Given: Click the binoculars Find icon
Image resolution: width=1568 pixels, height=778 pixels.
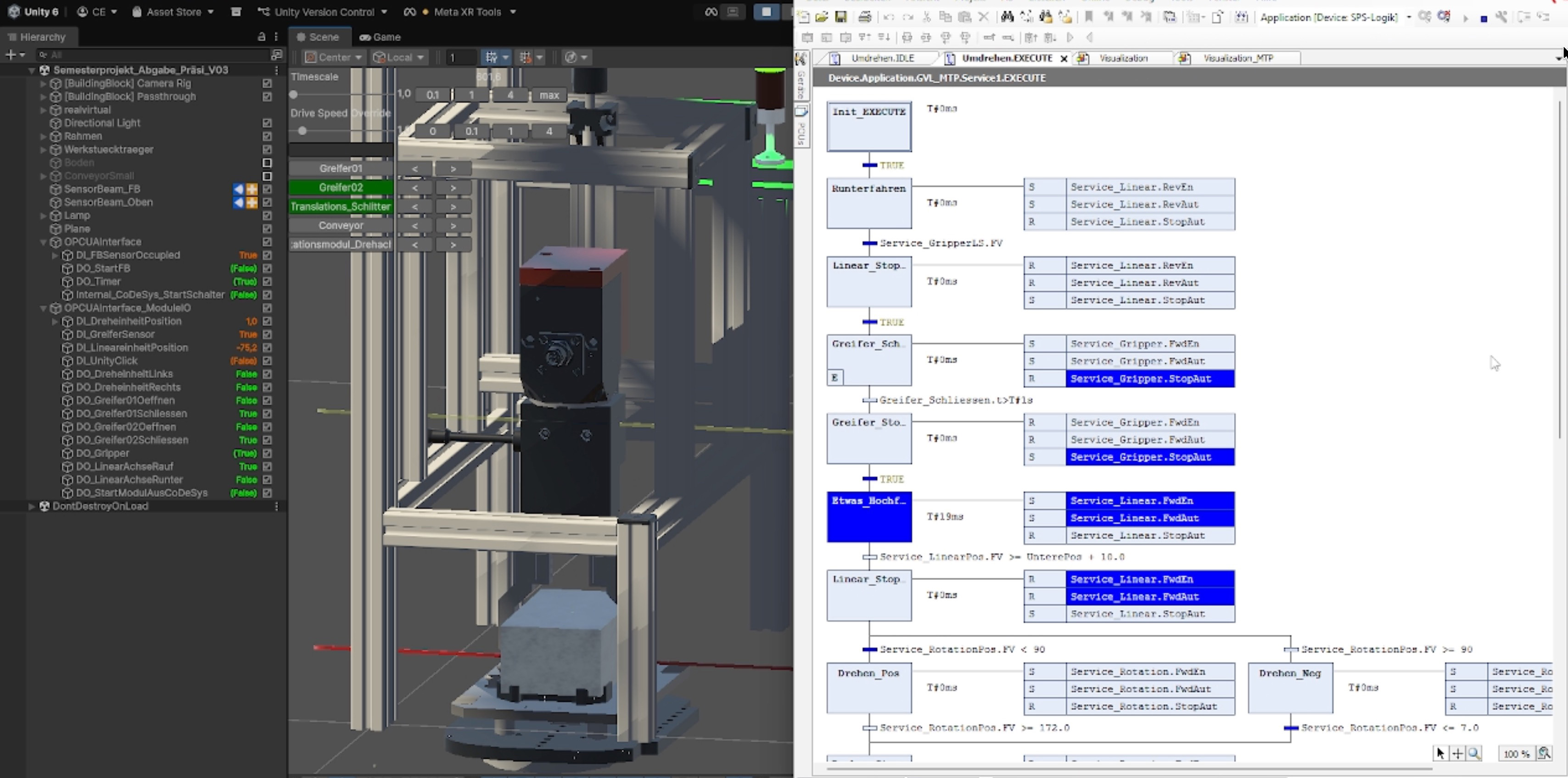Looking at the screenshot, I should pyautogui.click(x=1007, y=17).
